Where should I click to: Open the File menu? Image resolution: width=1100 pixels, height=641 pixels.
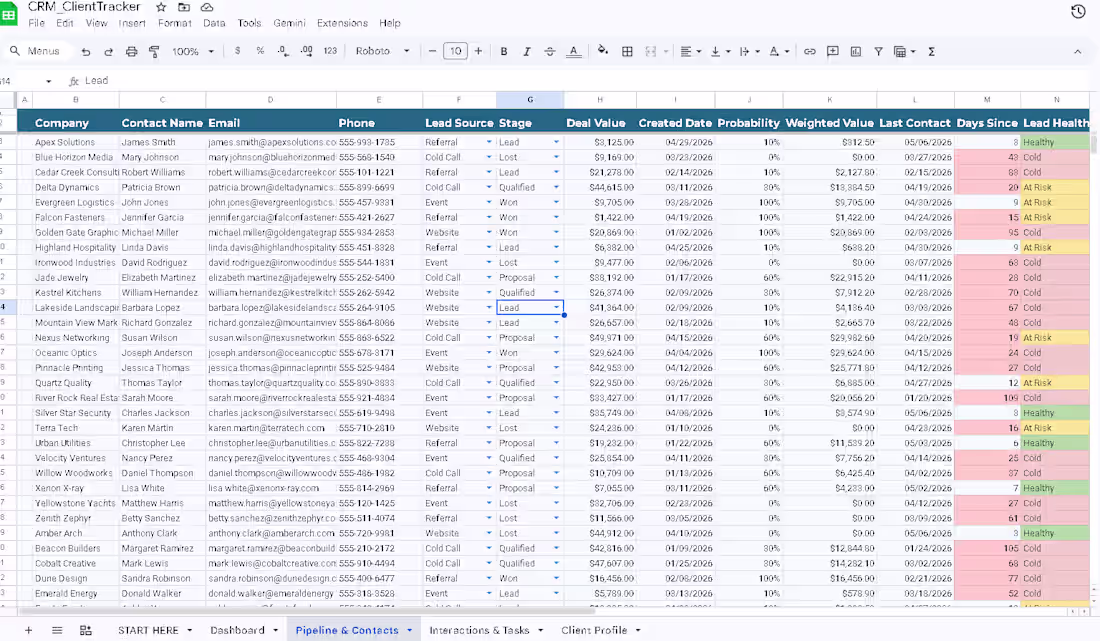36,23
